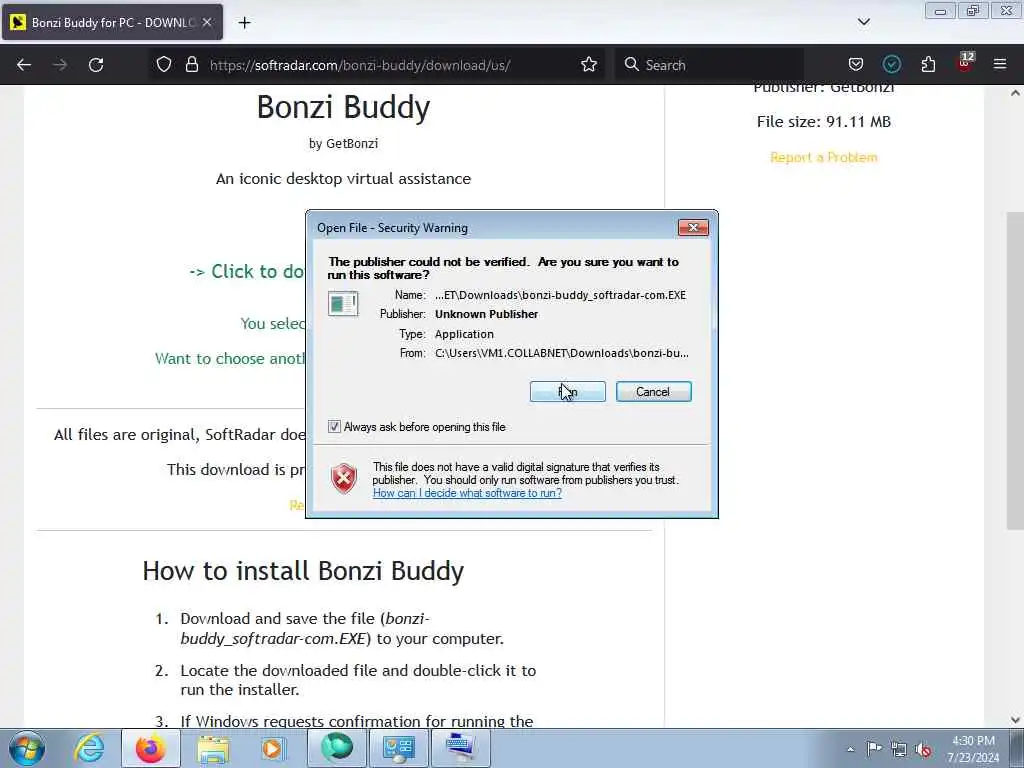Open the on-screen keyboard taskbar icon

click(460, 748)
